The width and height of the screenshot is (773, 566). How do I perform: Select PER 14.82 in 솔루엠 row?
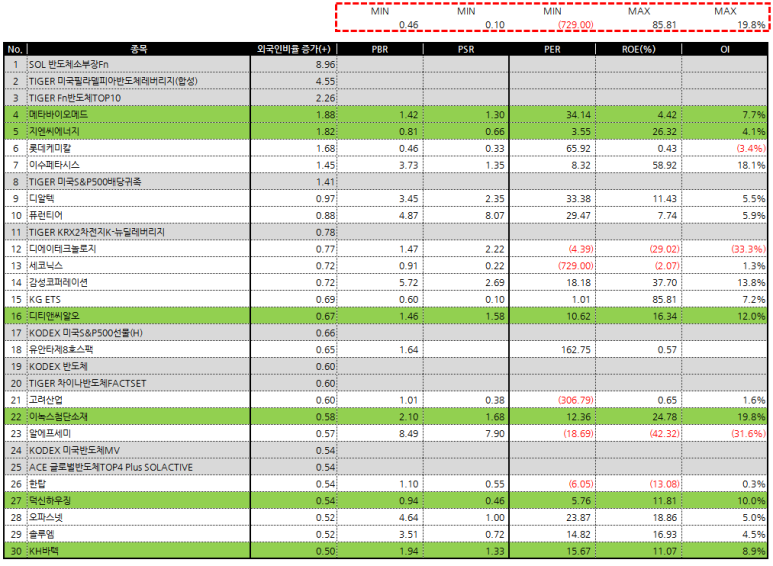point(578,534)
